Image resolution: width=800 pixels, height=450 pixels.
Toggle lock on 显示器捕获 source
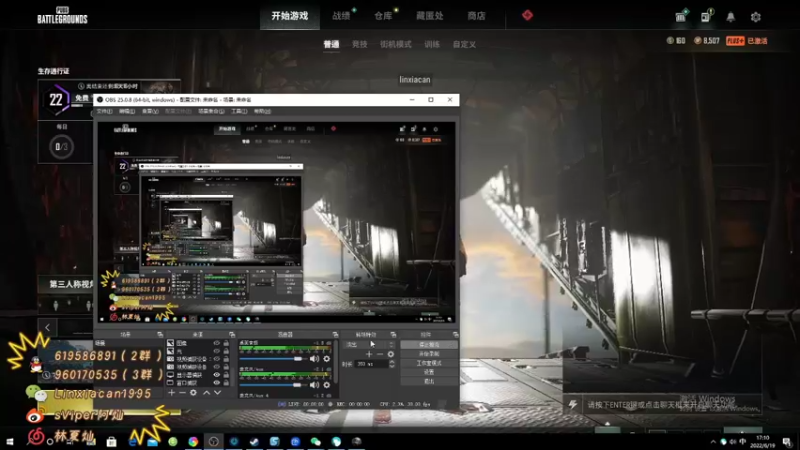[226, 374]
